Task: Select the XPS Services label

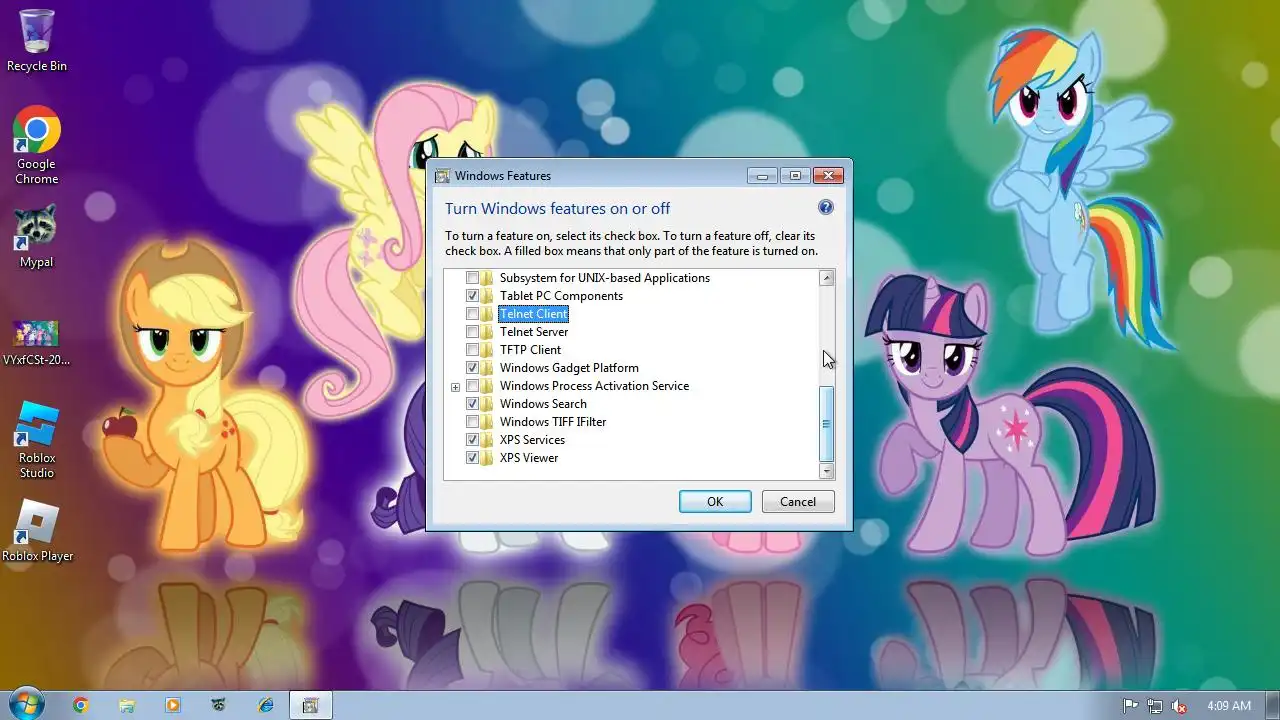Action: point(532,440)
